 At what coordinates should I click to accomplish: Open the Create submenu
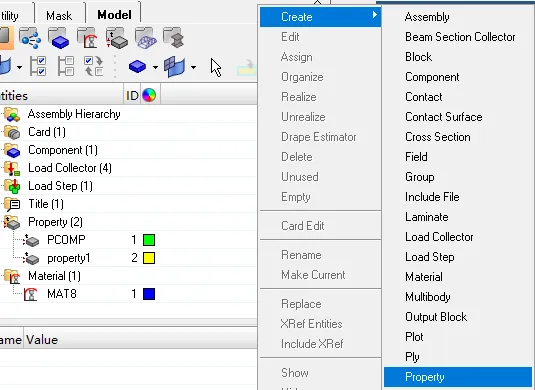pos(320,17)
